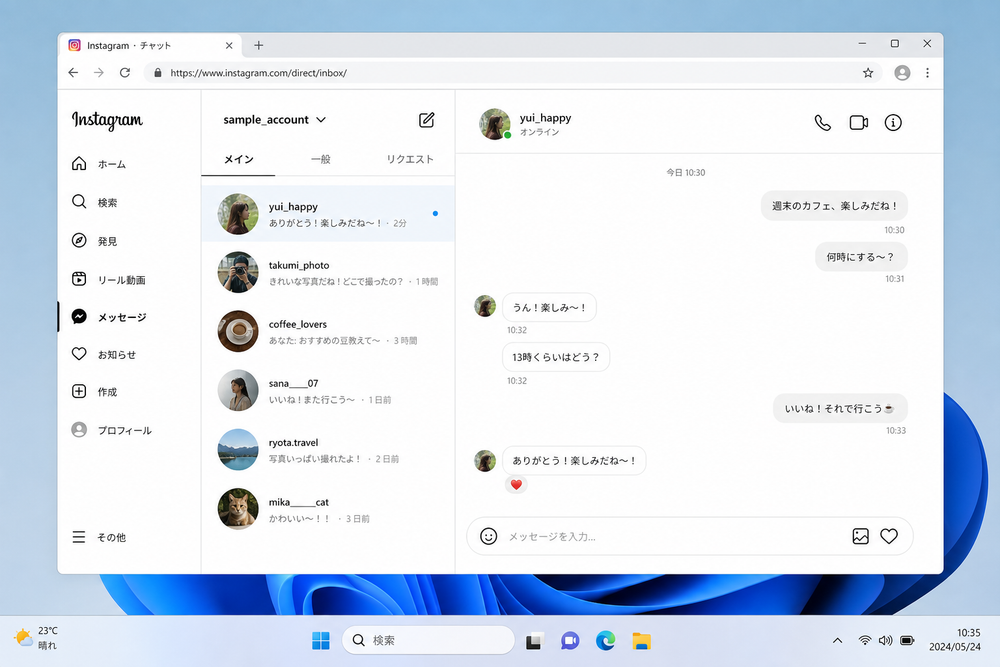1000x667 pixels.
Task: Open お知らせ notifications in the sidebar
Action: click(x=104, y=355)
